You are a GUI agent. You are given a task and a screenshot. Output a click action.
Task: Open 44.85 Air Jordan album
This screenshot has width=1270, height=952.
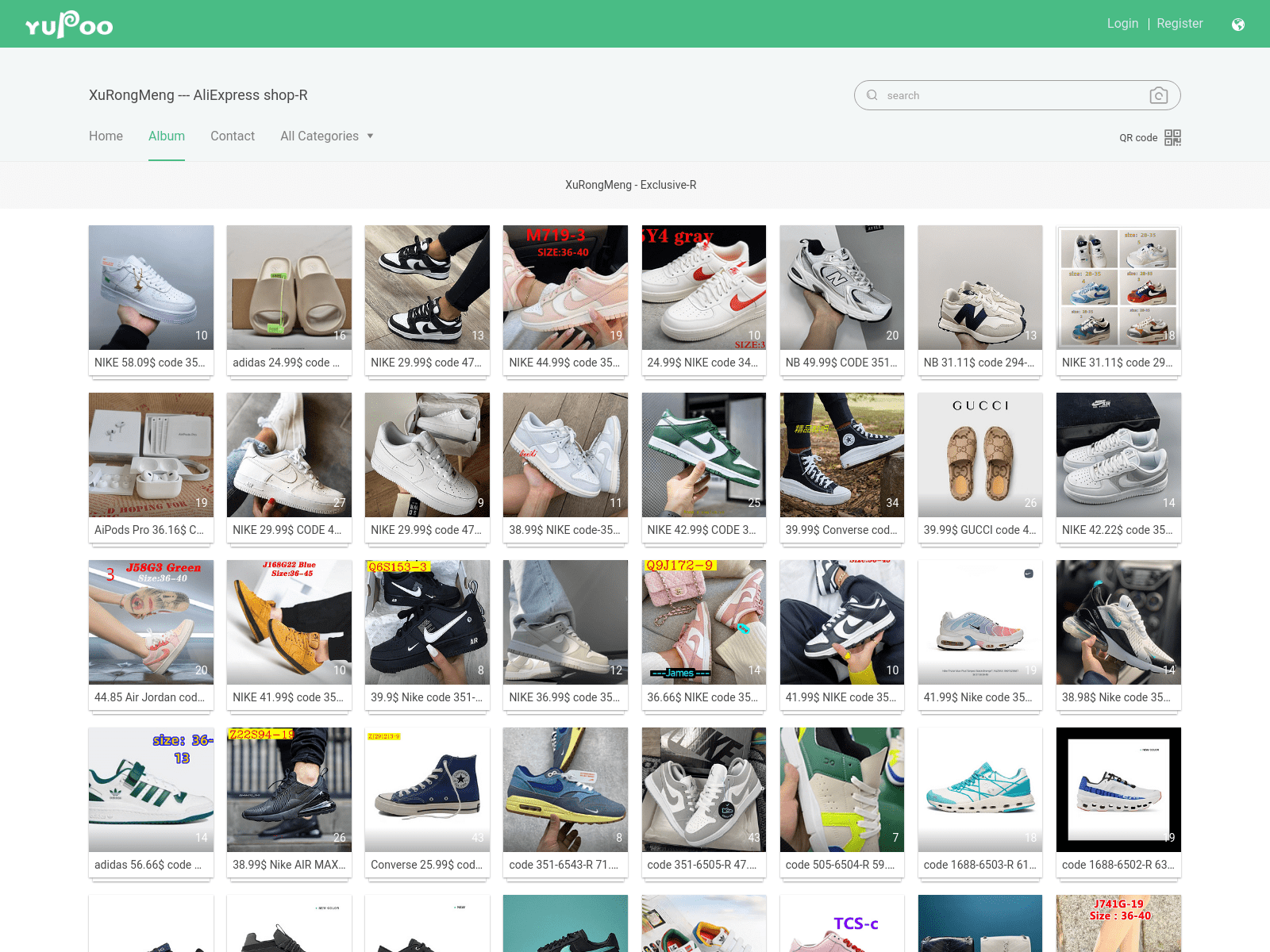pos(151,635)
